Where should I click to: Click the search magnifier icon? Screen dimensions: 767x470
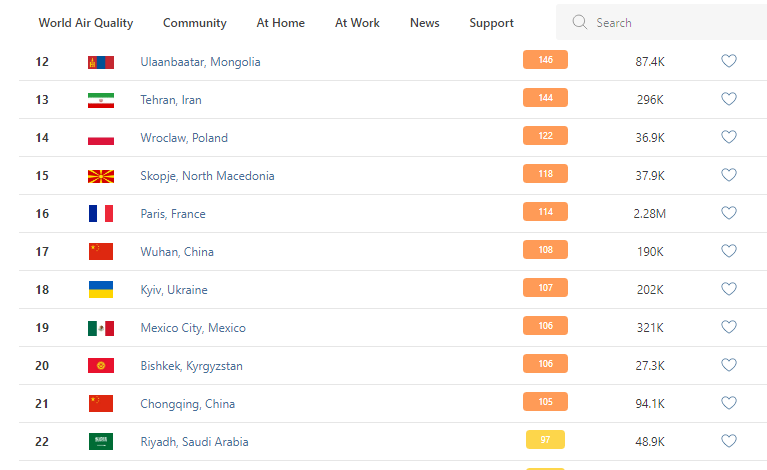pos(579,22)
